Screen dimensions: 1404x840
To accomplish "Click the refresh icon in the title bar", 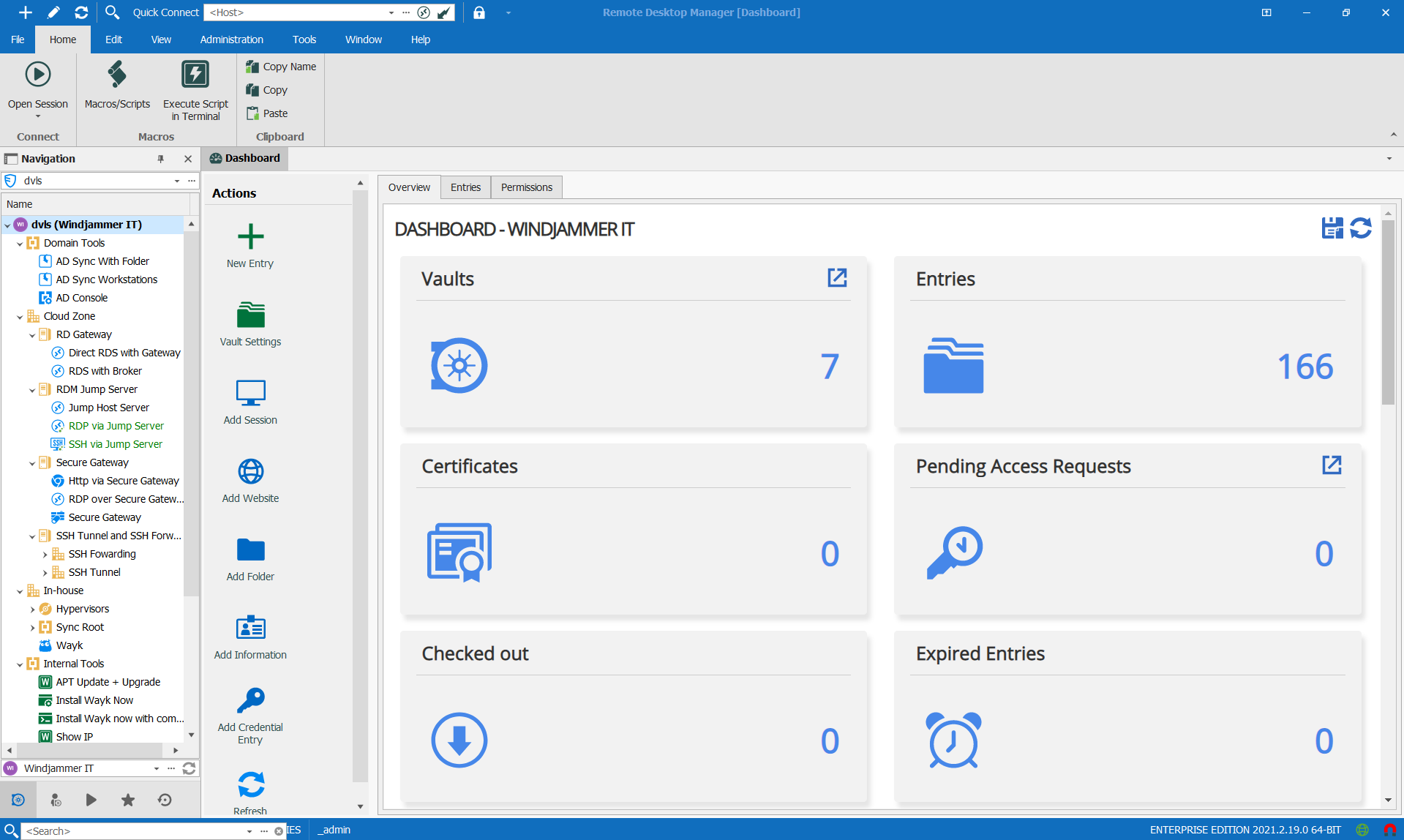I will 81,12.
